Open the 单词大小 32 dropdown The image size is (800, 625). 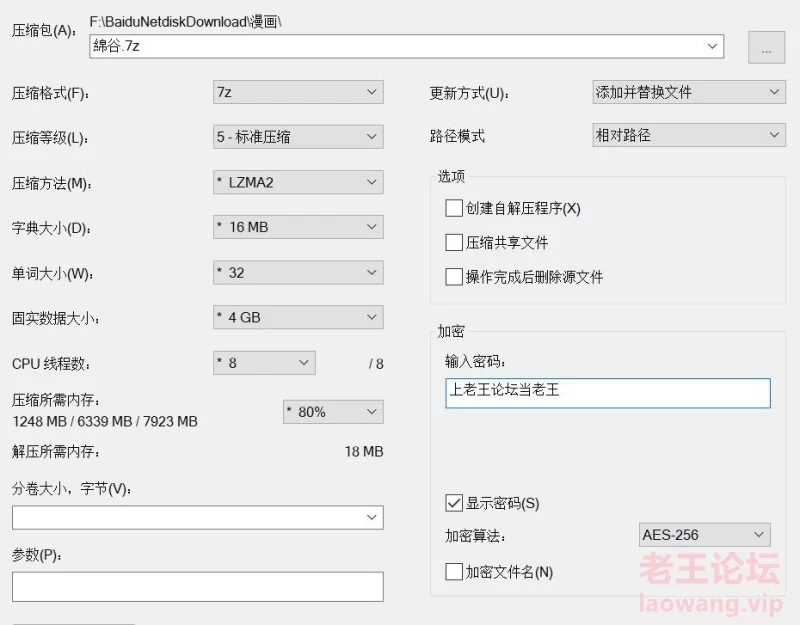[298, 272]
